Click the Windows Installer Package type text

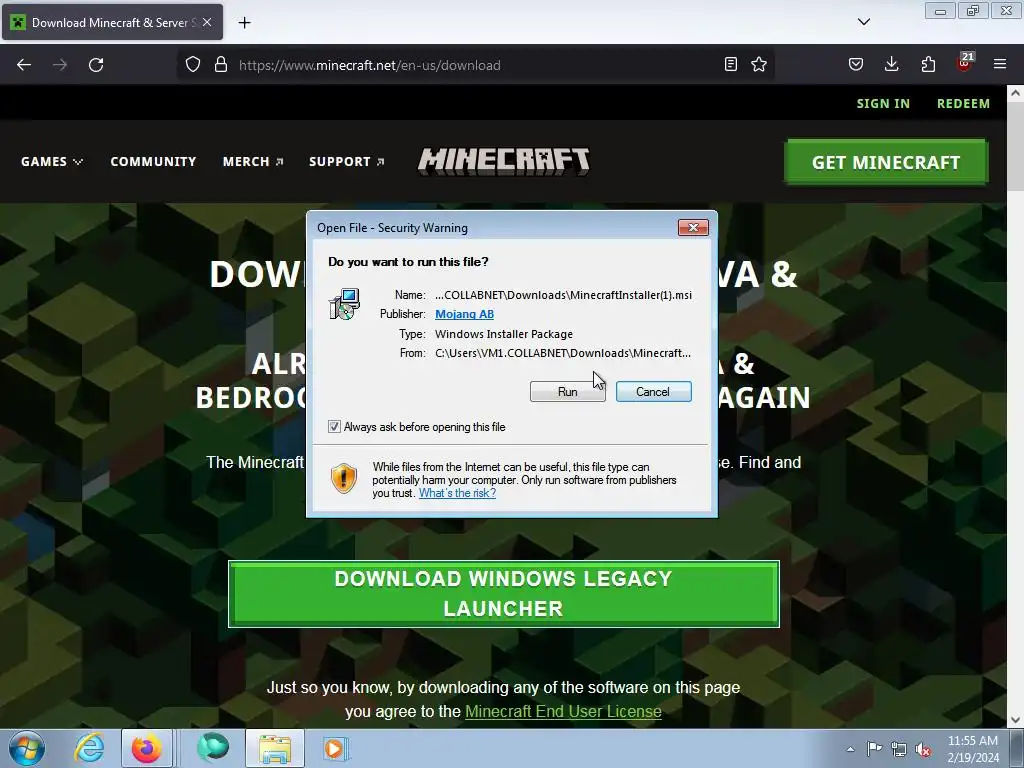click(x=504, y=334)
